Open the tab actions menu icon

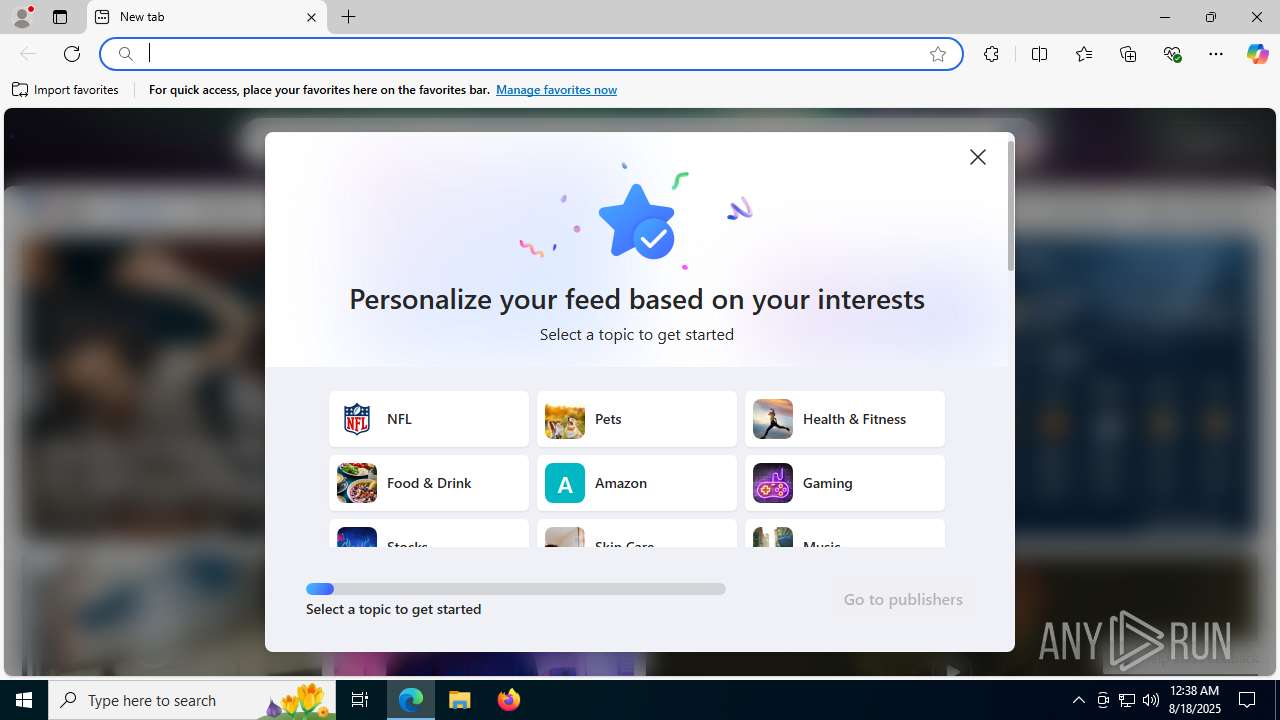(x=60, y=17)
